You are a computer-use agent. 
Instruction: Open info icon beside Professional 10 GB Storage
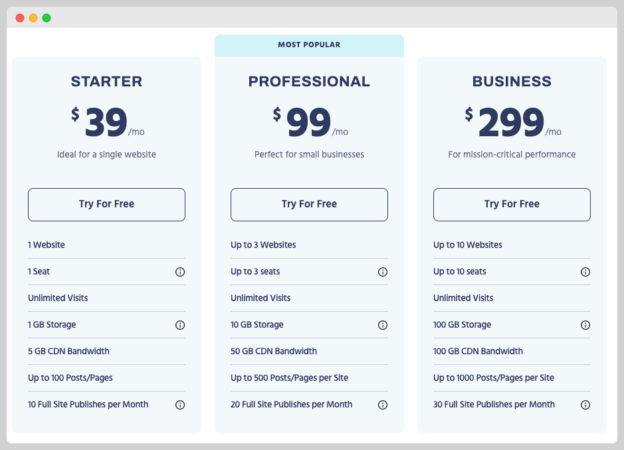(383, 325)
